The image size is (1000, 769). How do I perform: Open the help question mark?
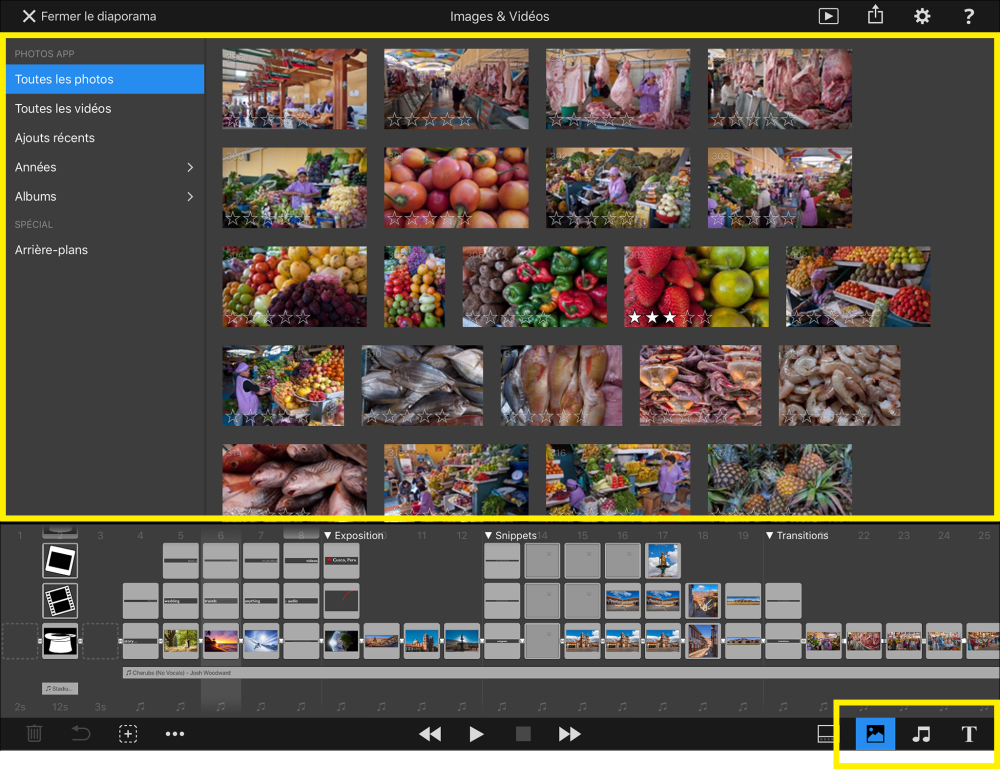[968, 16]
